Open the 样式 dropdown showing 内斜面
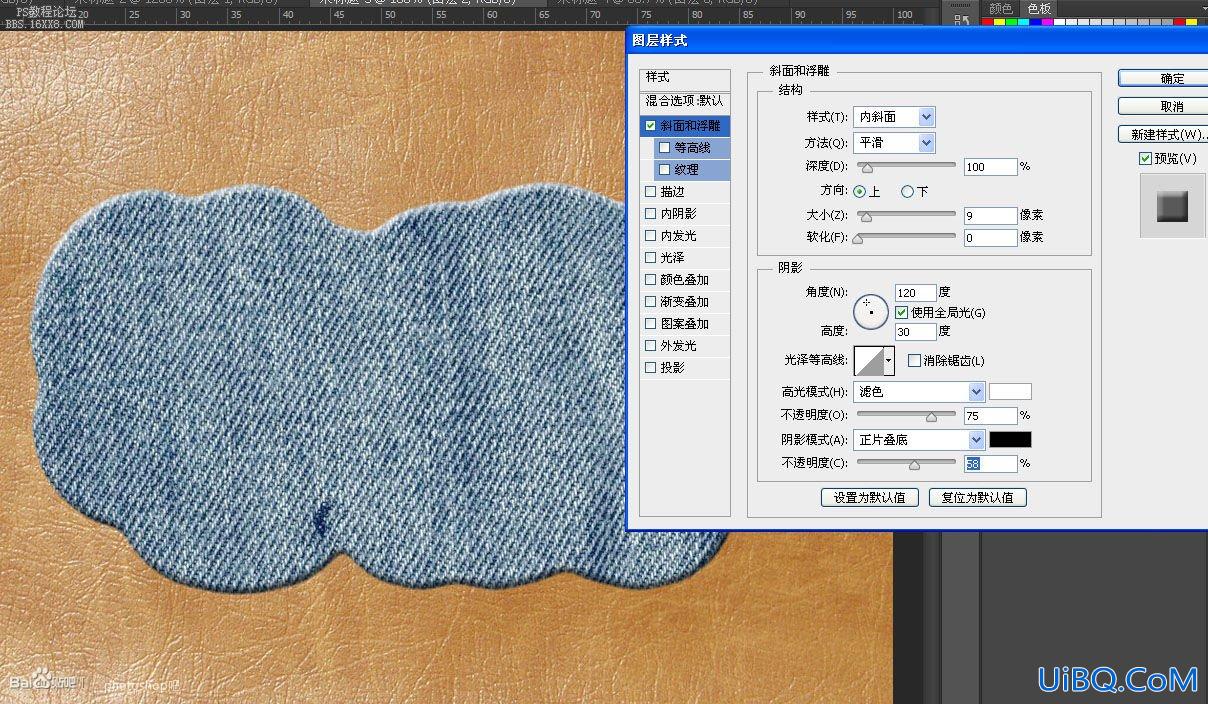This screenshot has width=1208, height=704. tap(894, 117)
